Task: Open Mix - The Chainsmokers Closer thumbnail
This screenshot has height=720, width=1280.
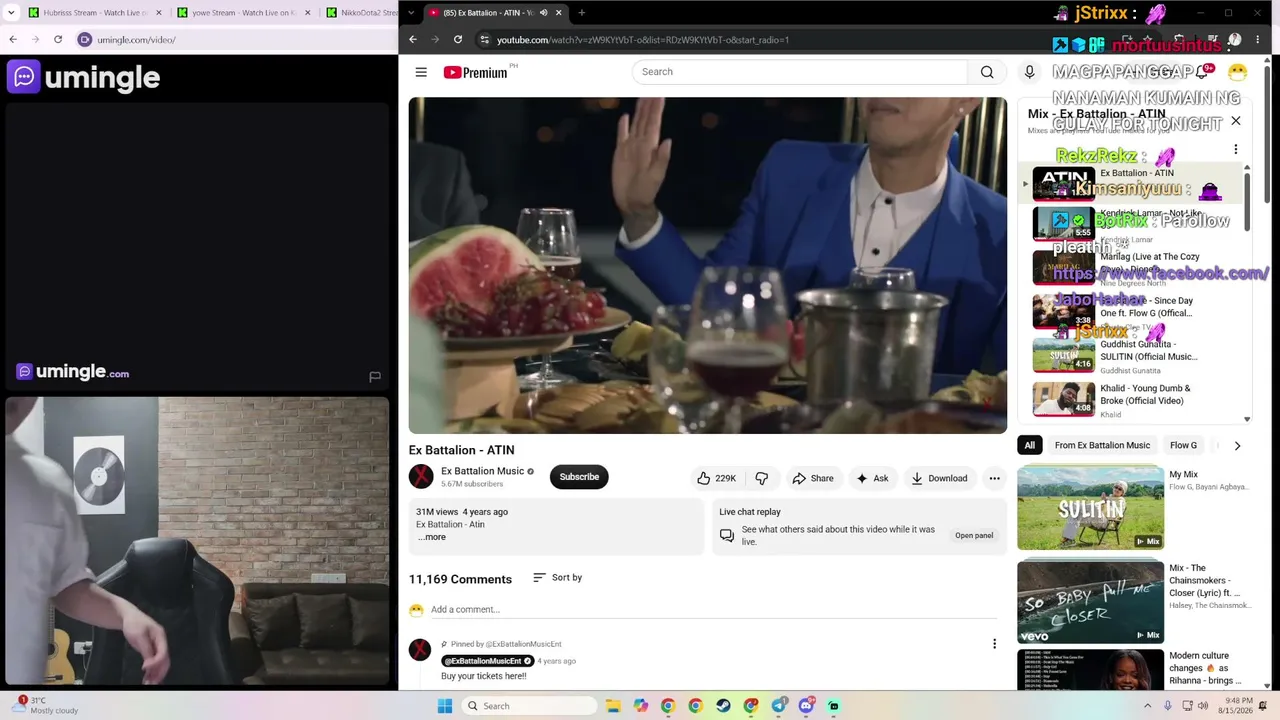Action: [x=1090, y=602]
